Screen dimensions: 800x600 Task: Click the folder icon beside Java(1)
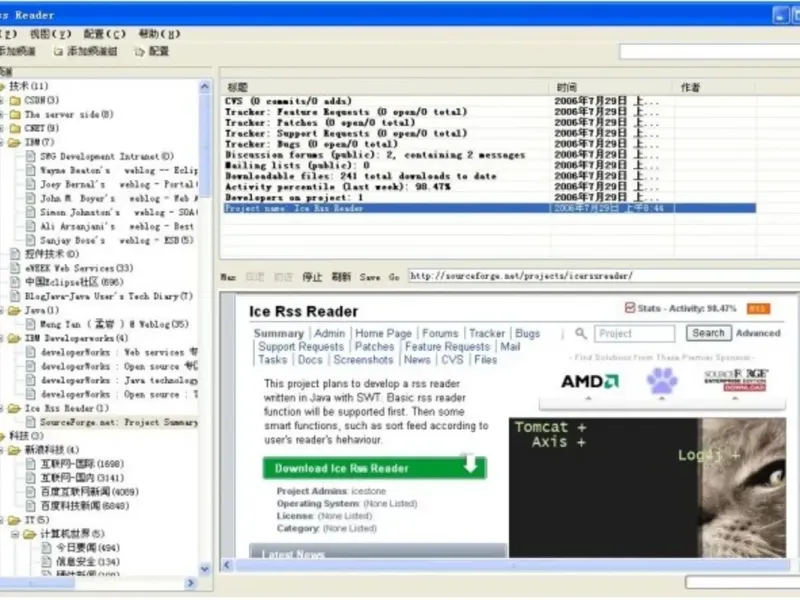(15, 310)
